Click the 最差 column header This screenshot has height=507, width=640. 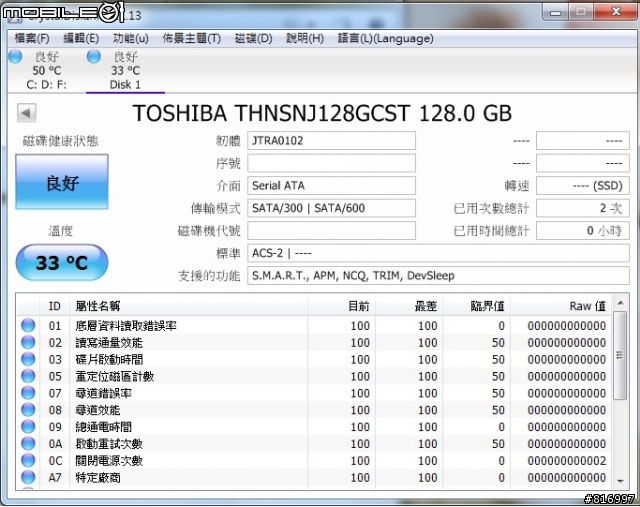(x=409, y=306)
